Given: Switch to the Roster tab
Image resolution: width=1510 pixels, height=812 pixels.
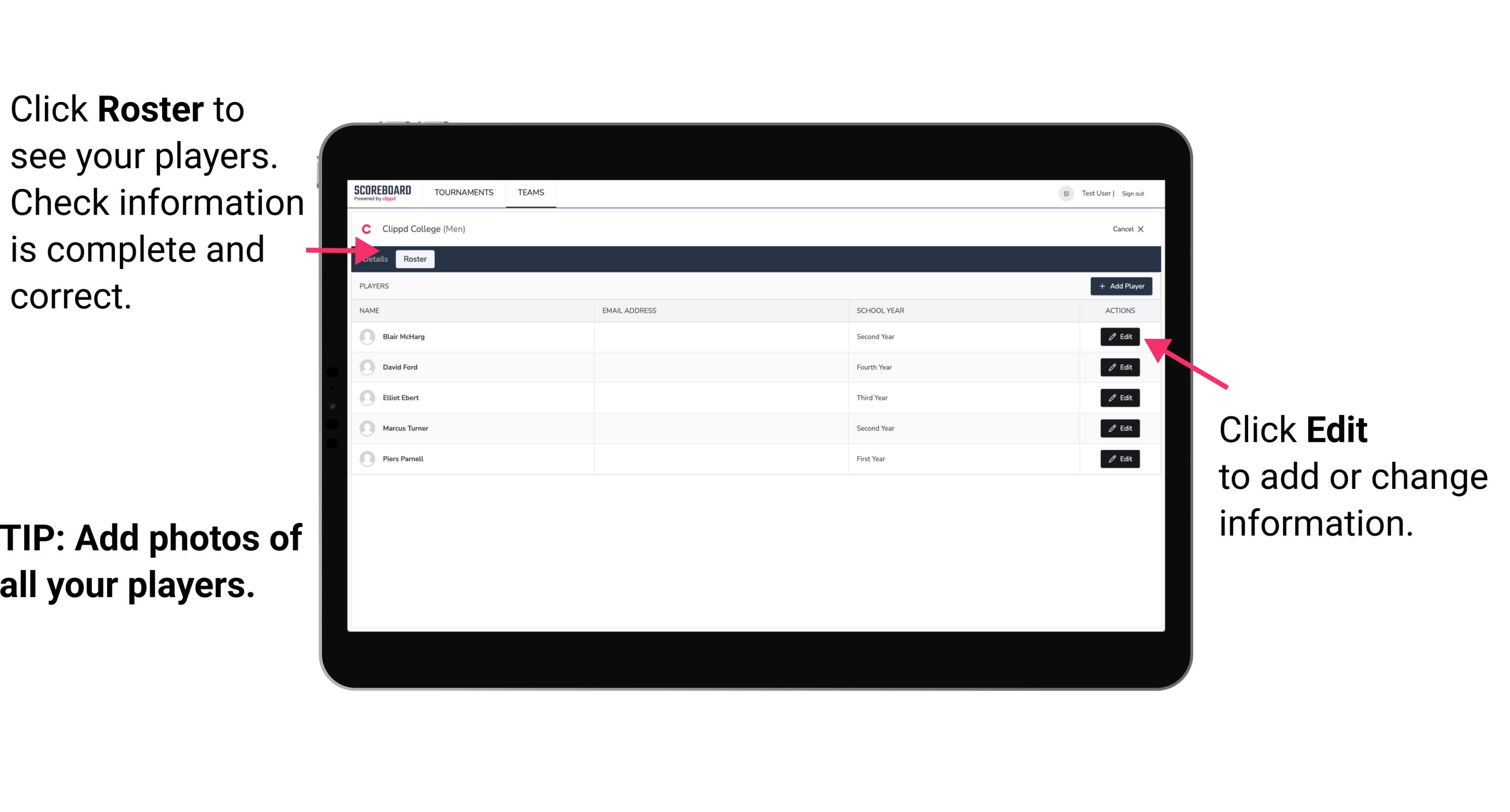Looking at the screenshot, I should pyautogui.click(x=413, y=259).
